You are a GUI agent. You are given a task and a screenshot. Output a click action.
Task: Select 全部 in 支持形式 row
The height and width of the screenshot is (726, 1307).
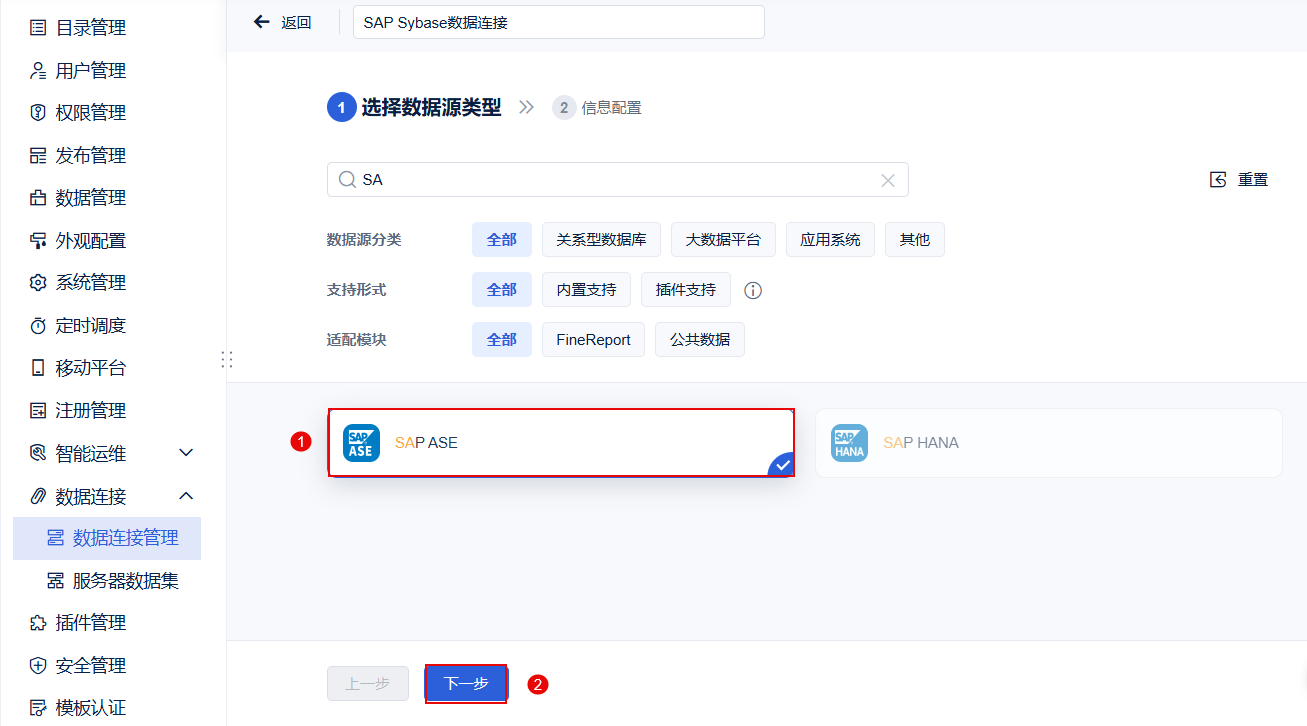pos(502,290)
